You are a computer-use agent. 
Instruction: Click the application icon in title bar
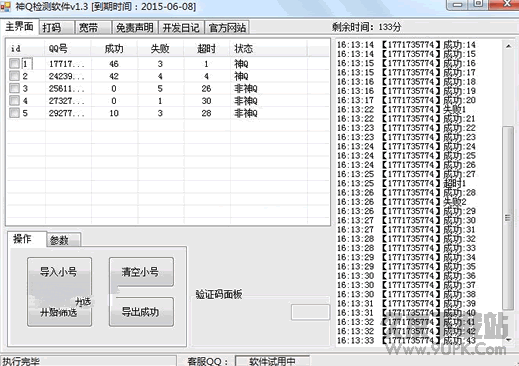click(6, 6)
